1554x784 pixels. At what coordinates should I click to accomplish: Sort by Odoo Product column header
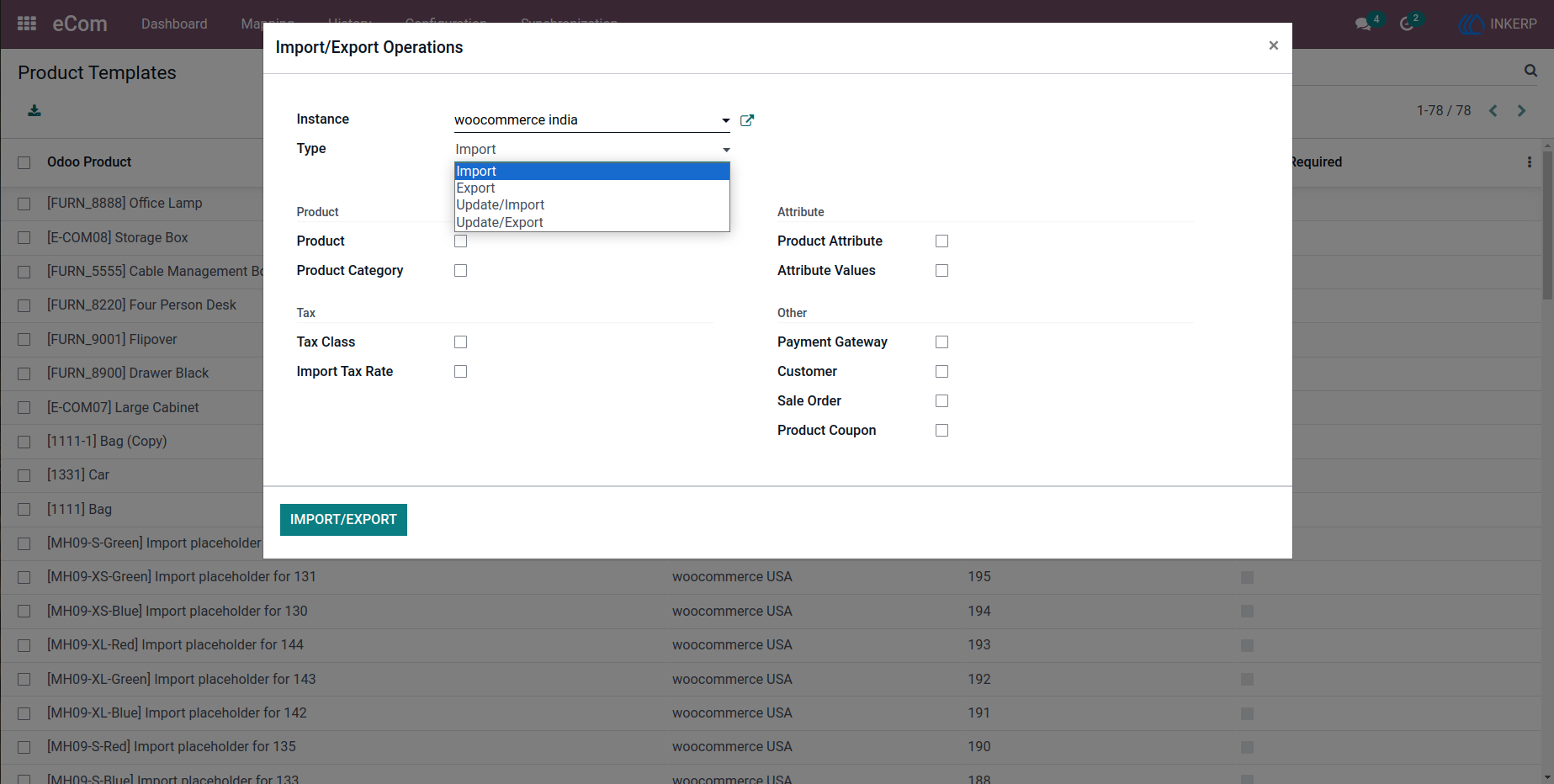click(x=89, y=162)
